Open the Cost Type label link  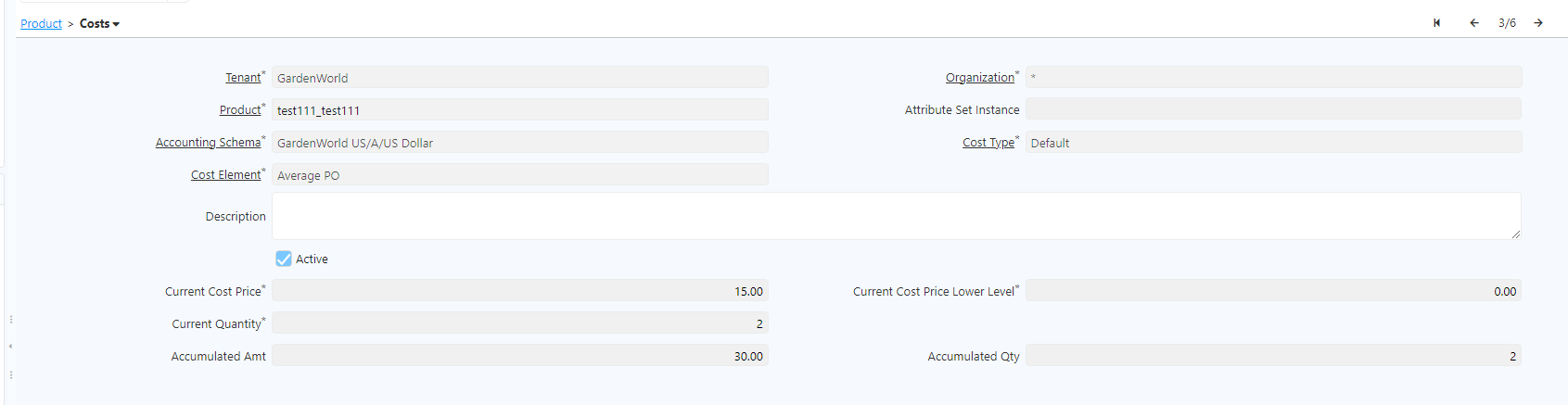tap(988, 143)
